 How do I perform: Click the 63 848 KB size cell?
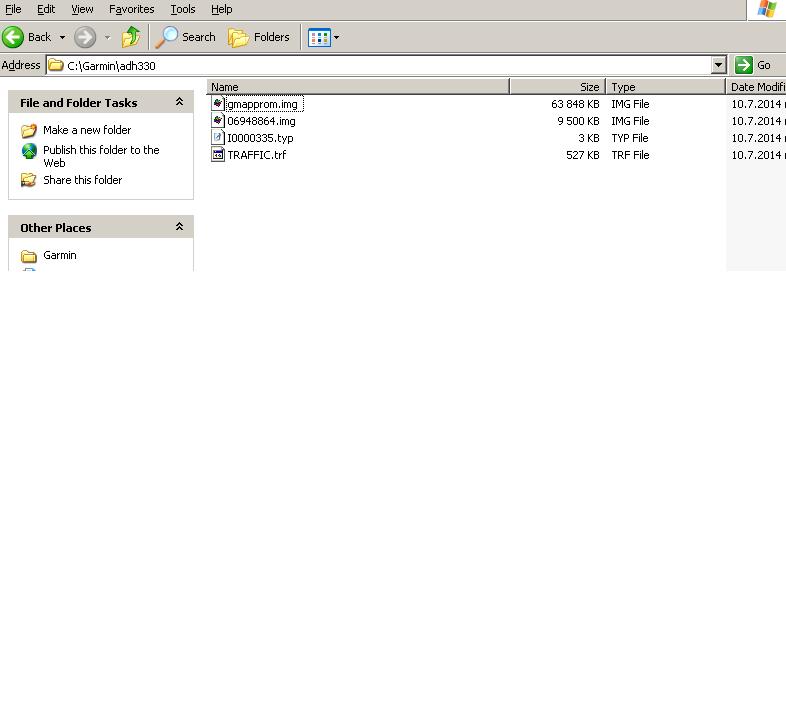tap(575, 104)
